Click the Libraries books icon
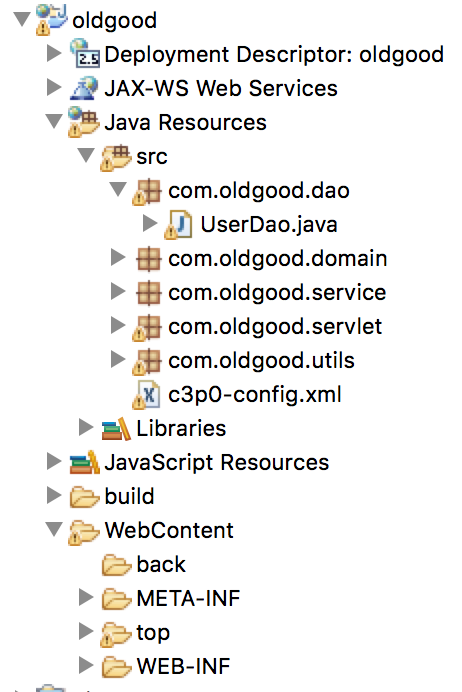The width and height of the screenshot is (462, 692). click(x=116, y=429)
